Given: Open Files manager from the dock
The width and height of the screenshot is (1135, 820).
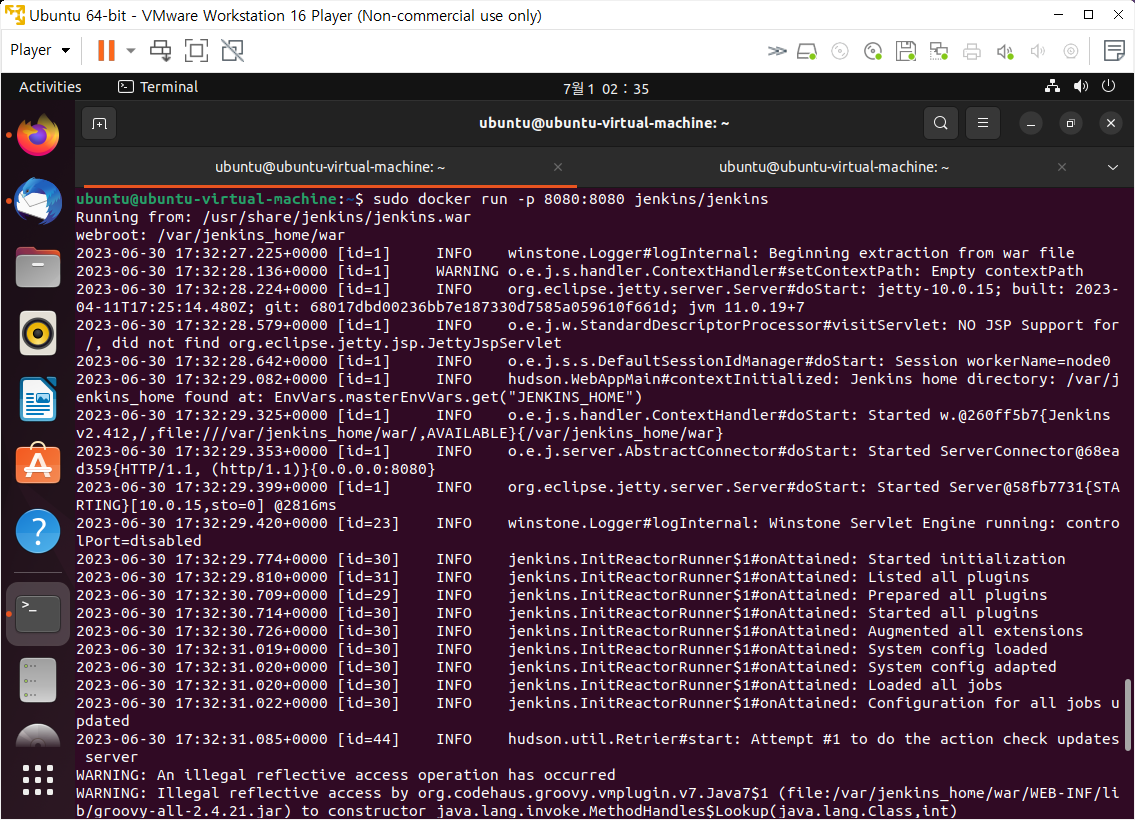Looking at the screenshot, I should click(x=38, y=266).
